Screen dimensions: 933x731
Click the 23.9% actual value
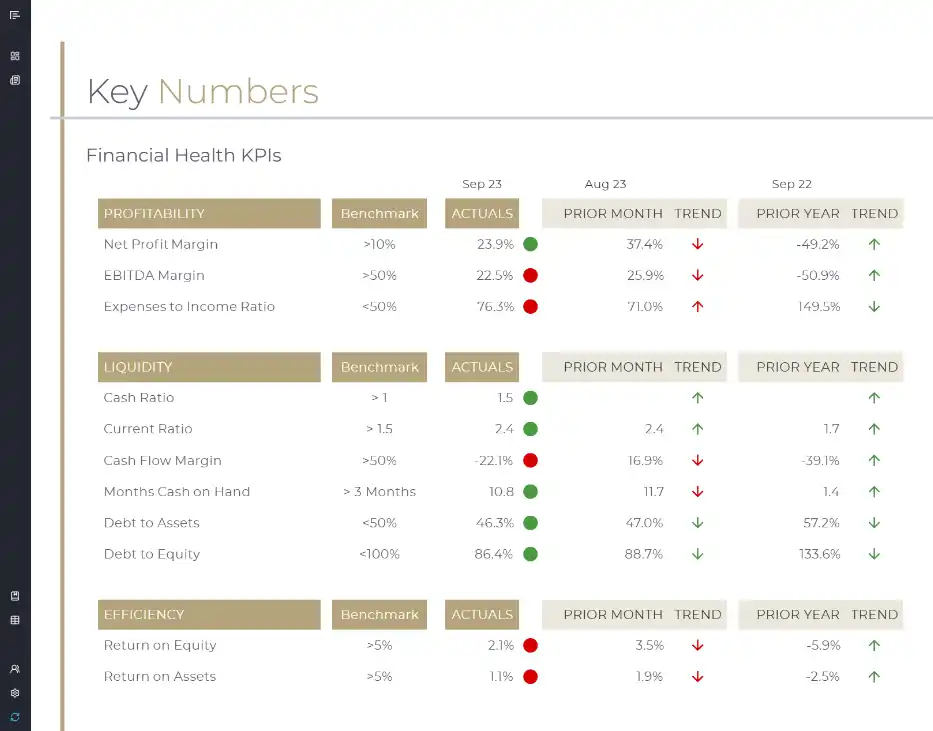coord(495,244)
